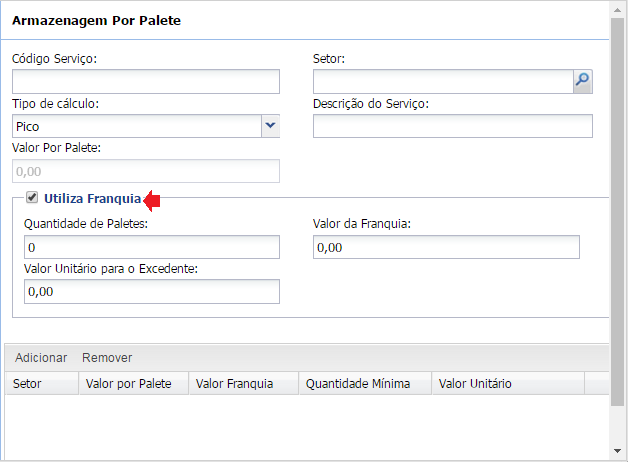Select the Quantidade de Paletes field
633x469 pixels.
click(152, 247)
